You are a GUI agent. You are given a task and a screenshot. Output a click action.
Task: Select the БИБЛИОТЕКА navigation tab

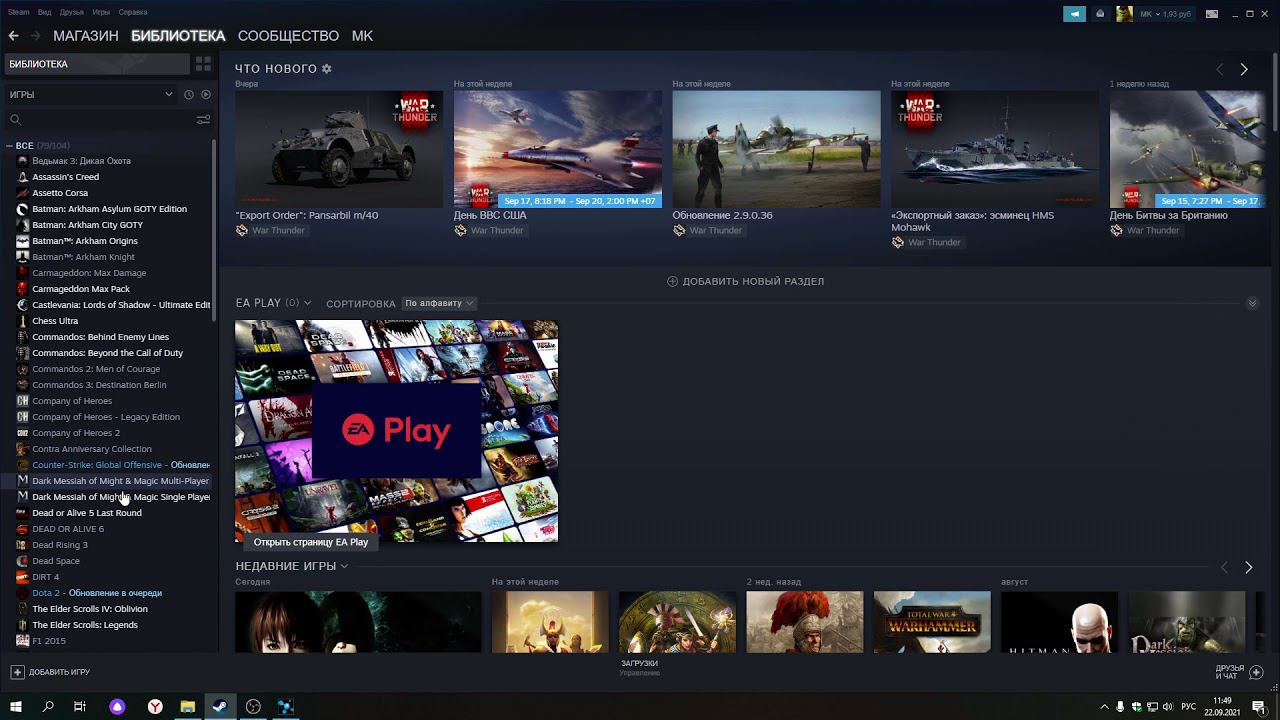pos(178,36)
